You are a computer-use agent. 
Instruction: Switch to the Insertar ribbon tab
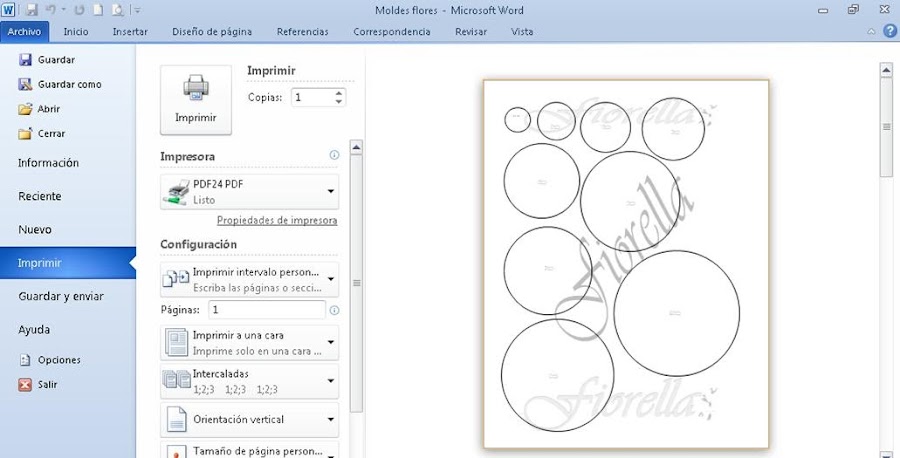coord(130,32)
